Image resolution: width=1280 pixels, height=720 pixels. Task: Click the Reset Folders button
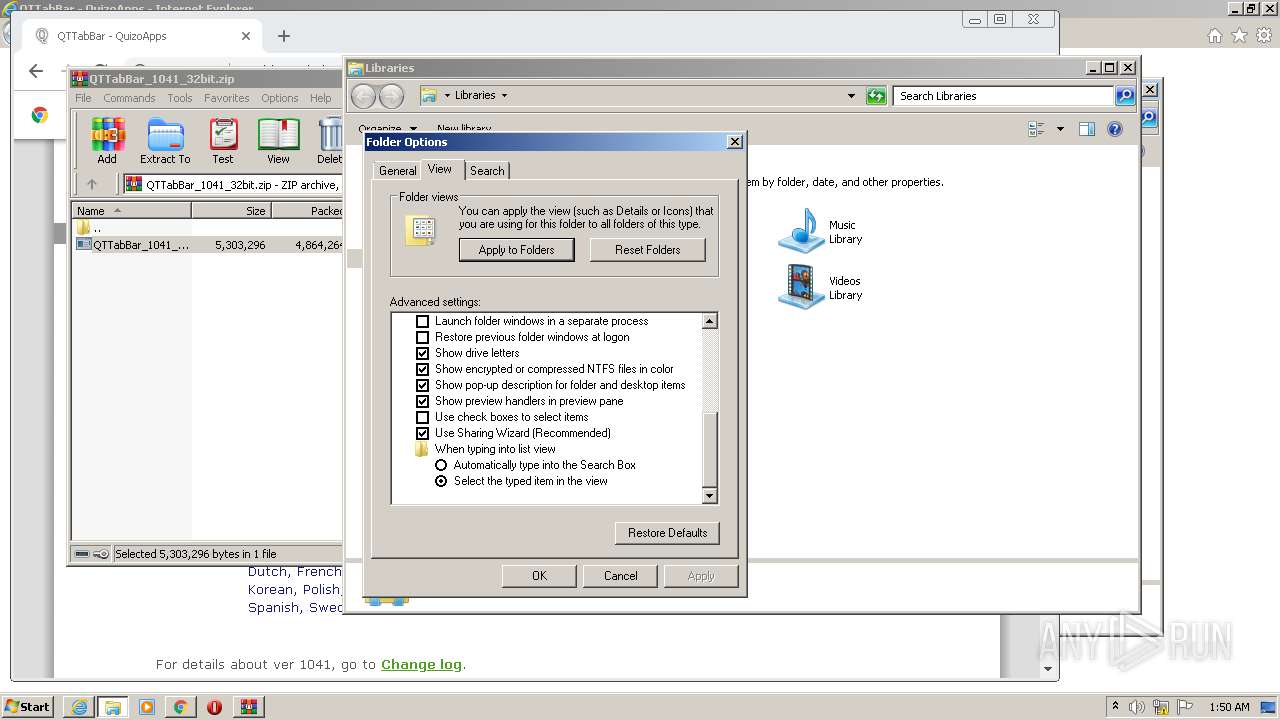pos(648,250)
